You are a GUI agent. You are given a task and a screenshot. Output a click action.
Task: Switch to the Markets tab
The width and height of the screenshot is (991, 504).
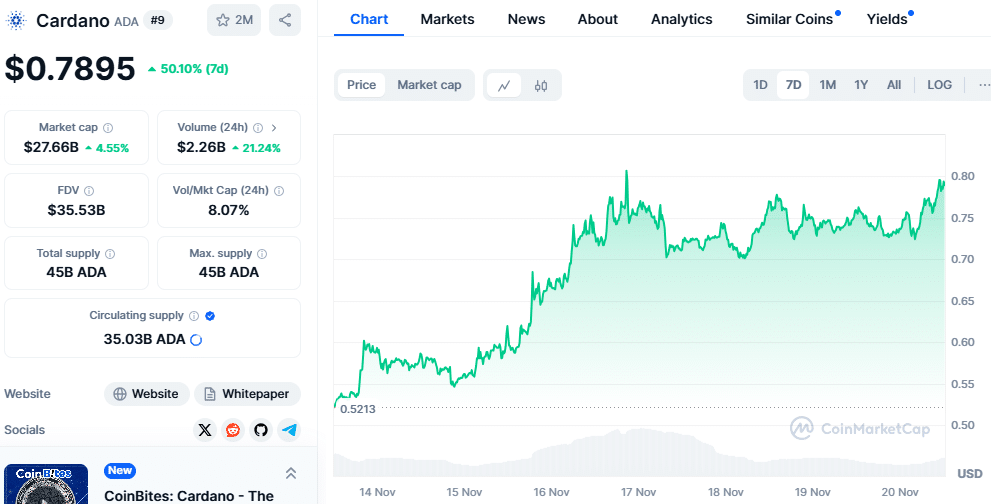(x=447, y=19)
